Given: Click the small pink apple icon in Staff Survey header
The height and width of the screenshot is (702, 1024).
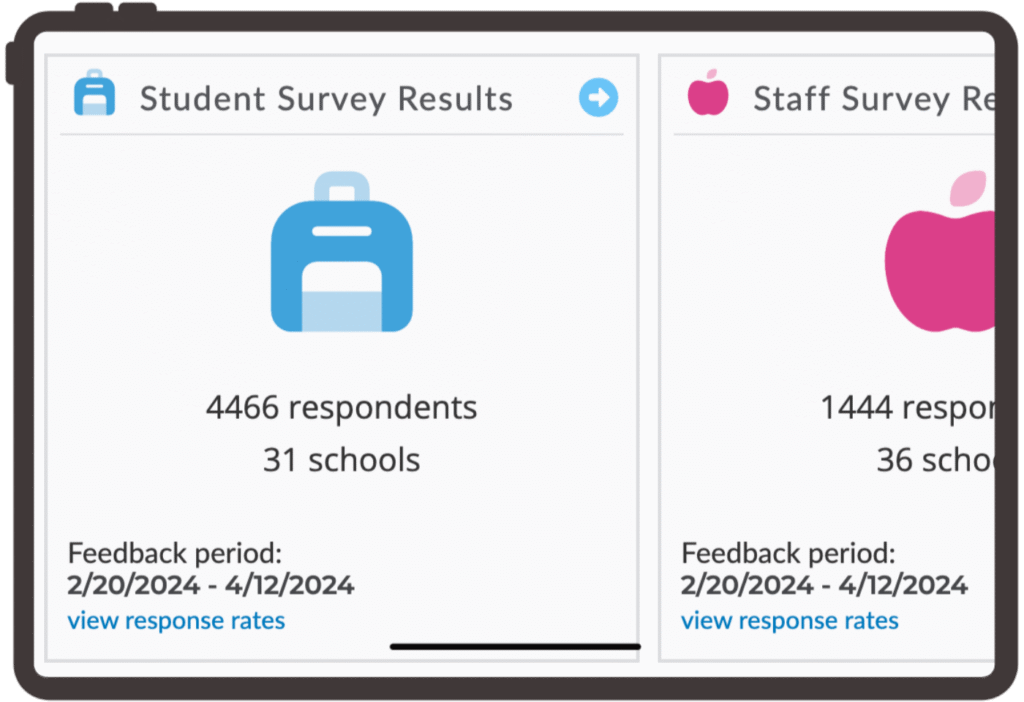Looking at the screenshot, I should (708, 93).
